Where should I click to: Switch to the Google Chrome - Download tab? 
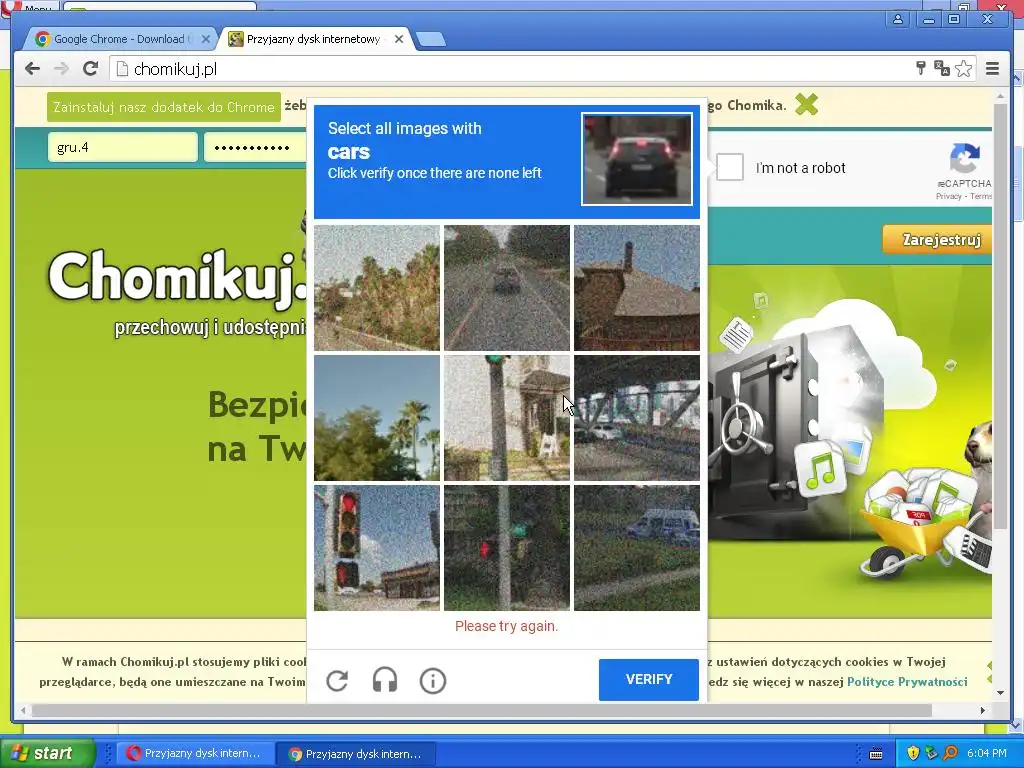119,39
